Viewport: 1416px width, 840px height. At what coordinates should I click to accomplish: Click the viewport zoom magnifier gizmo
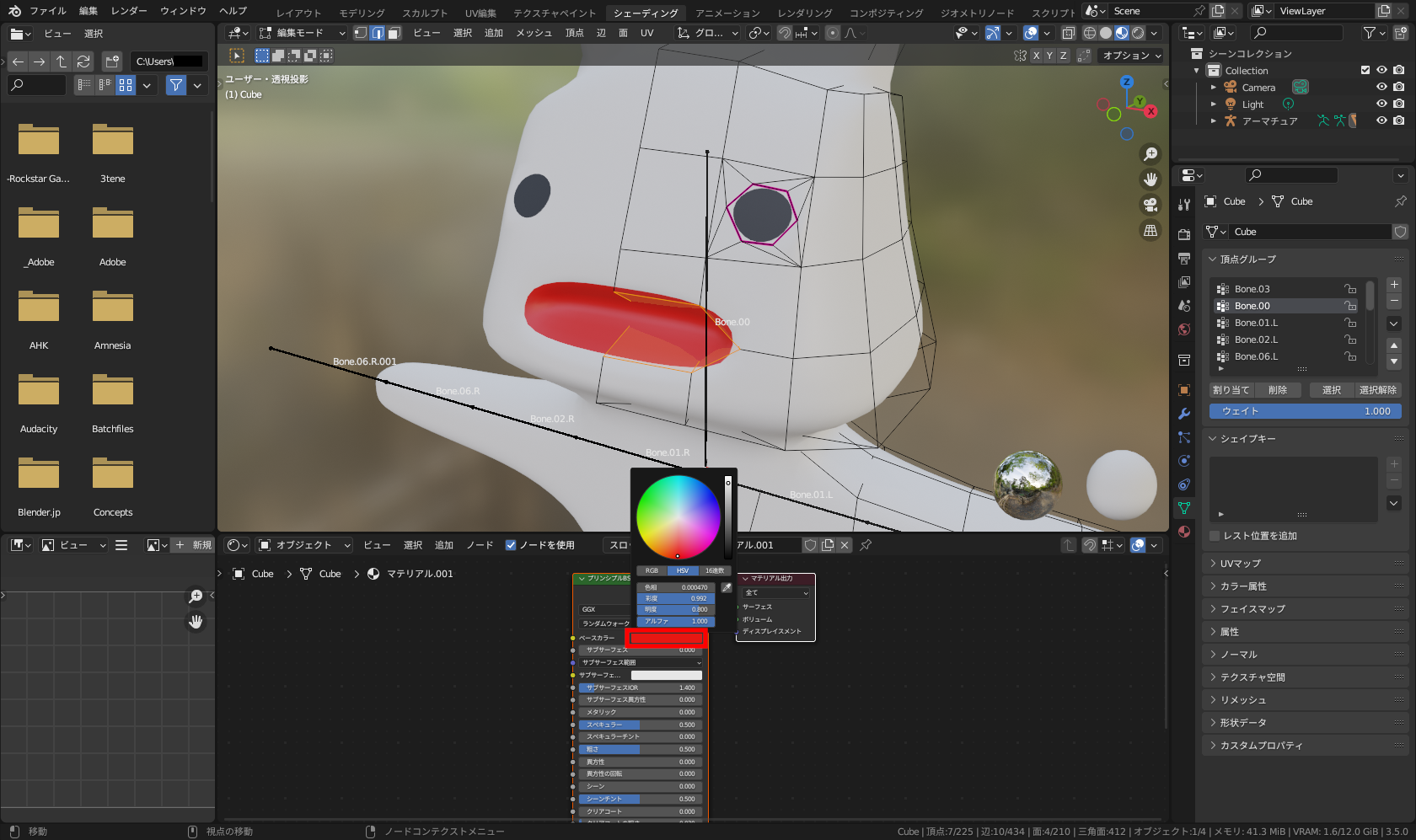tap(1150, 154)
